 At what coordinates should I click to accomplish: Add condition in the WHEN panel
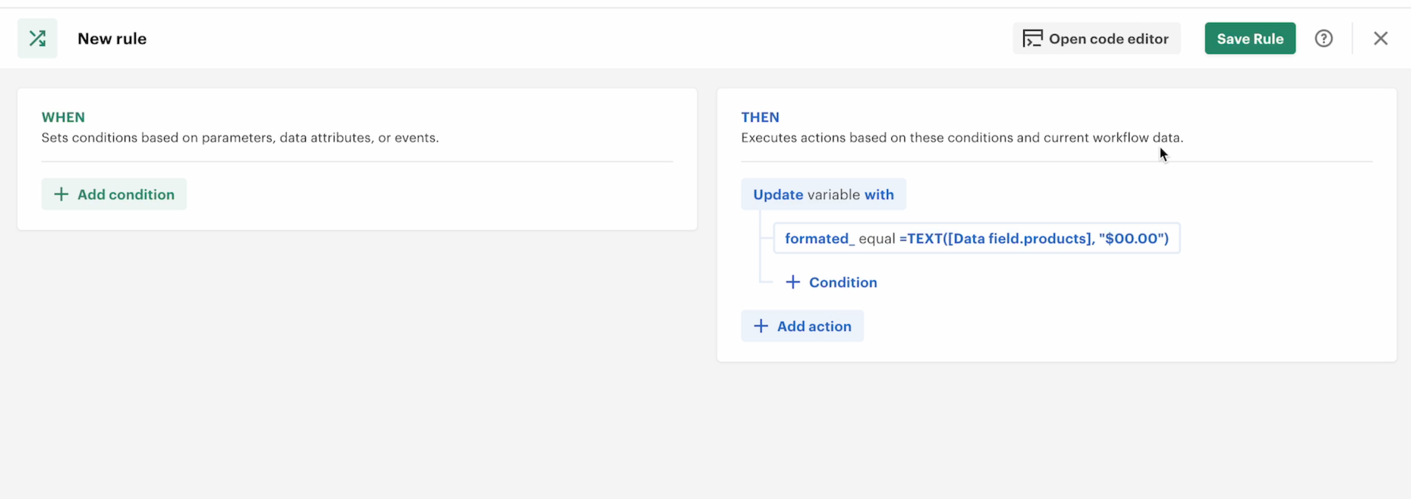(x=125, y=195)
